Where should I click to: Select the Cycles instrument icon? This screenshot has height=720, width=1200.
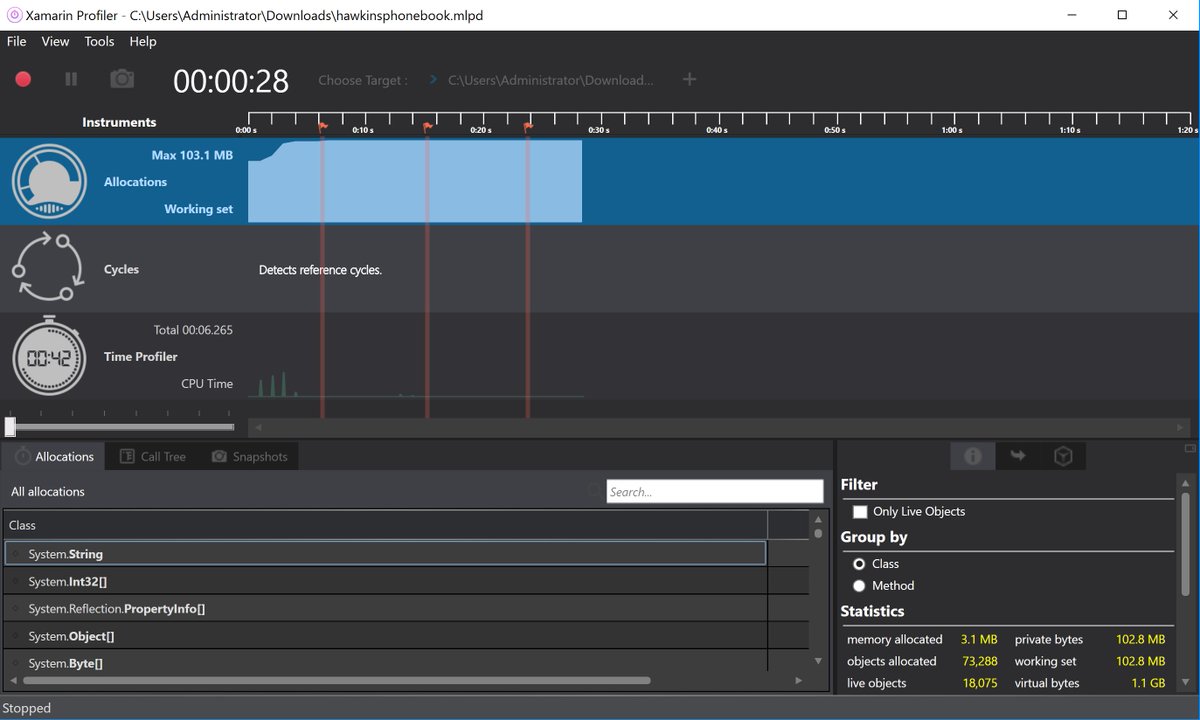(48, 268)
